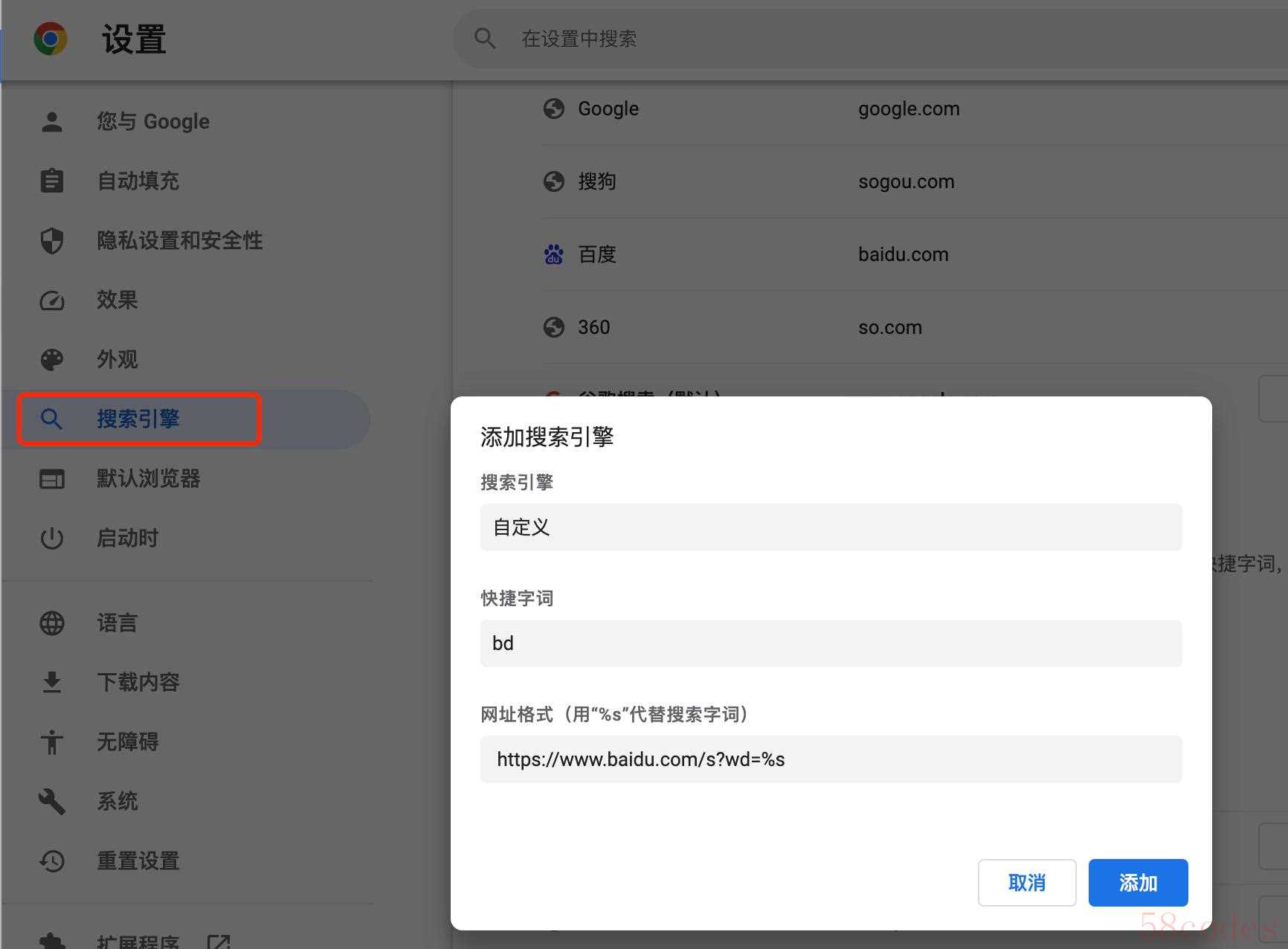
Task: Click the download arrow icon beside 下载内容
Action: 52,682
